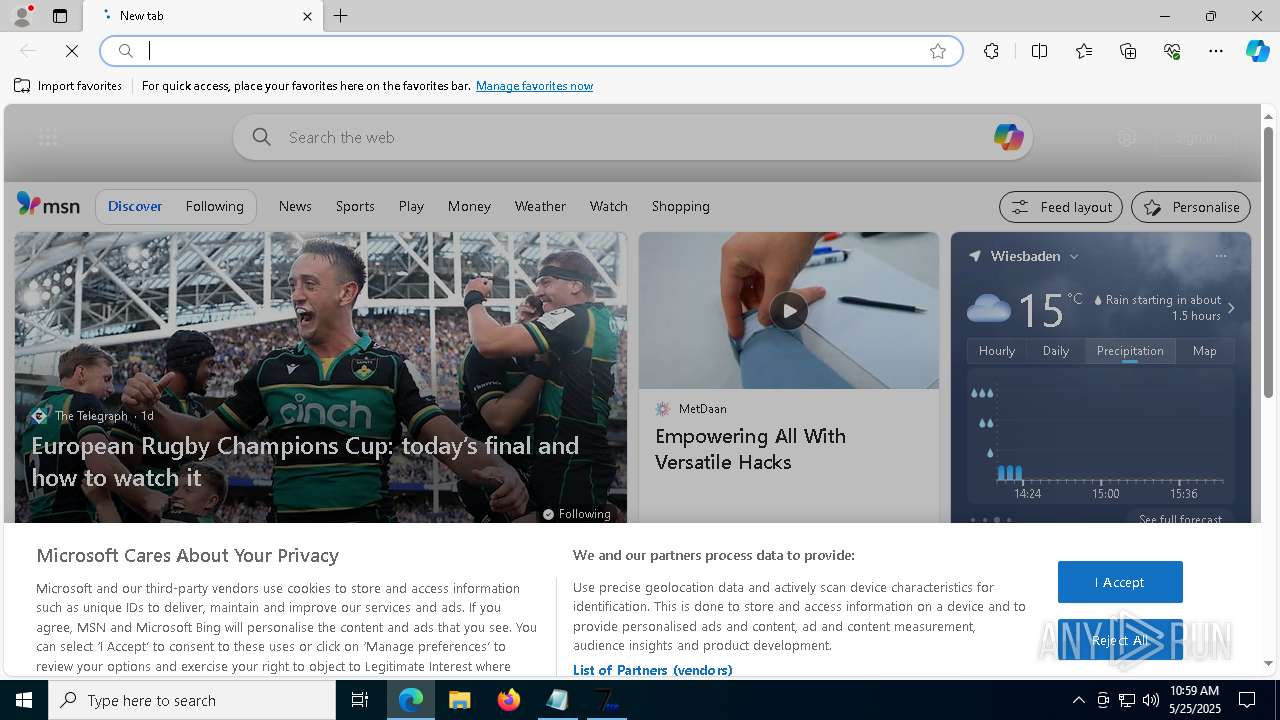Image resolution: width=1280 pixels, height=720 pixels.
Task: Open Browser essentials icon
Action: point(1172,51)
